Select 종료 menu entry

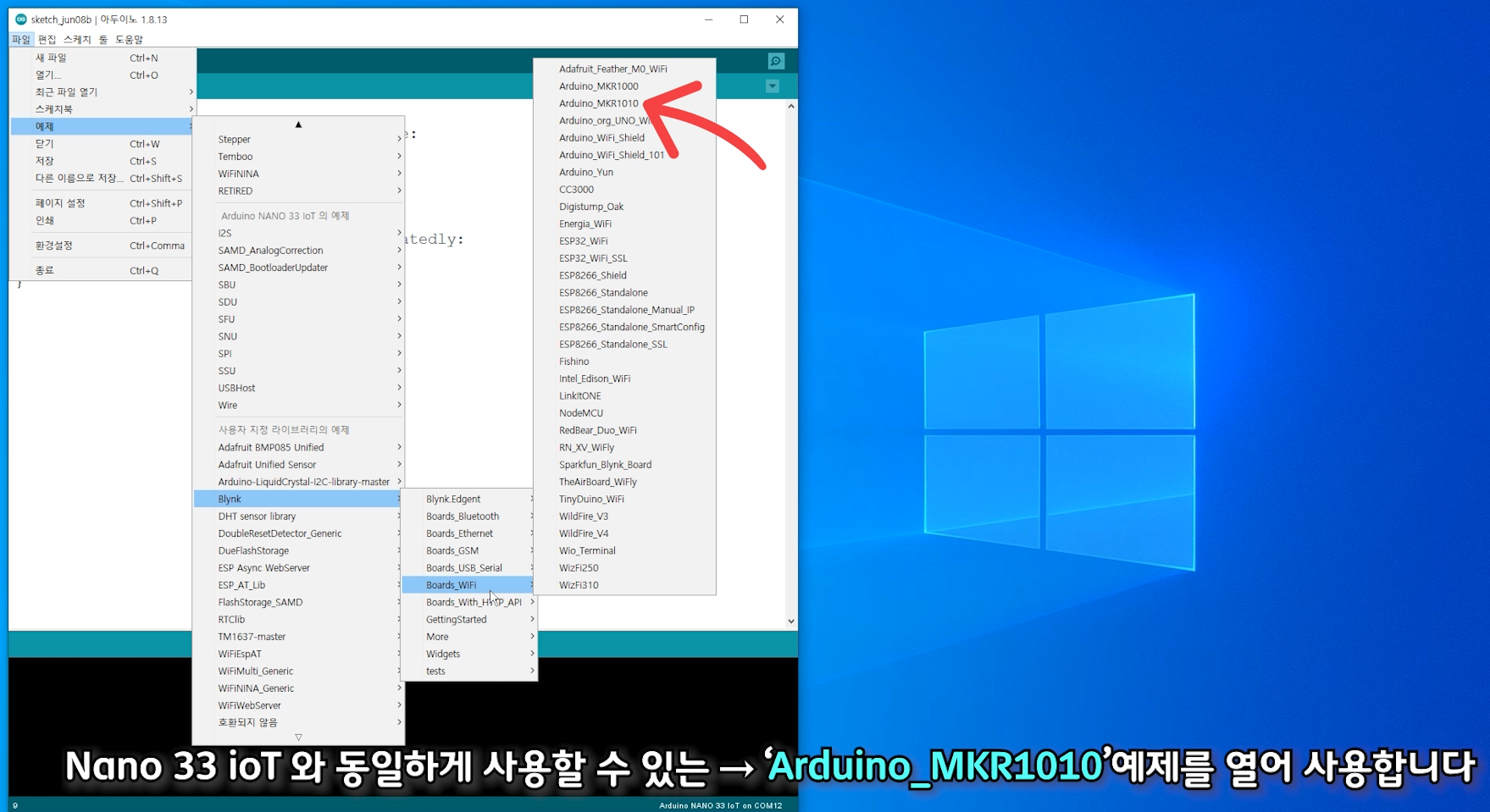point(102,271)
